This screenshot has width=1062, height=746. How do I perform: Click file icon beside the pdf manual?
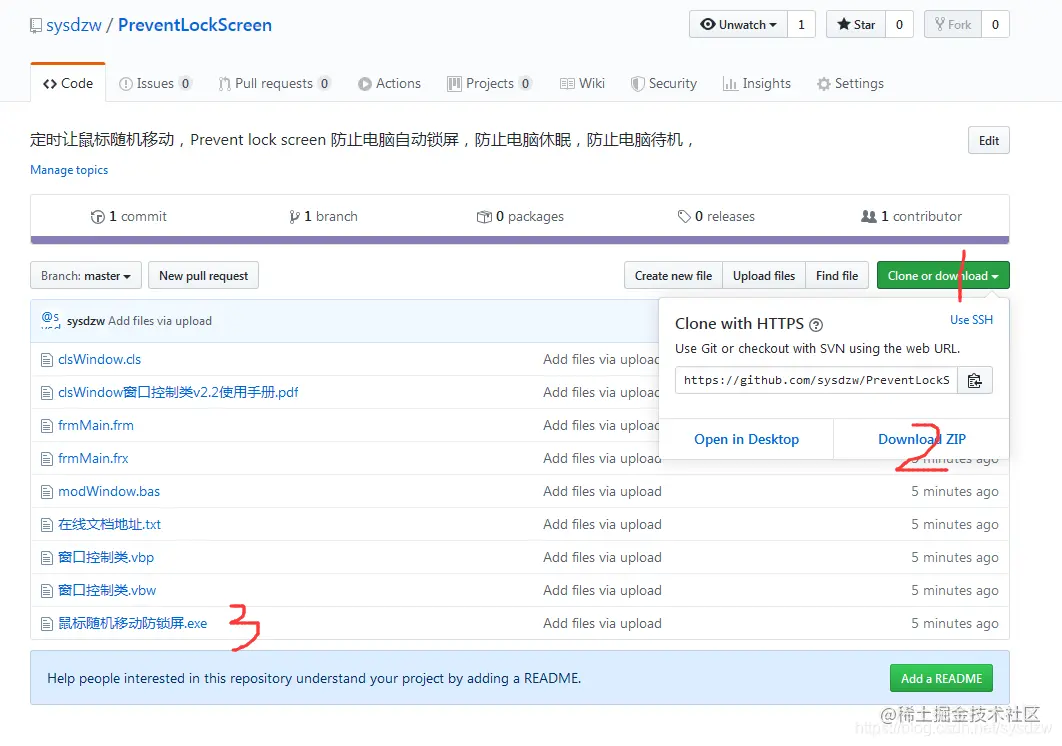point(47,392)
